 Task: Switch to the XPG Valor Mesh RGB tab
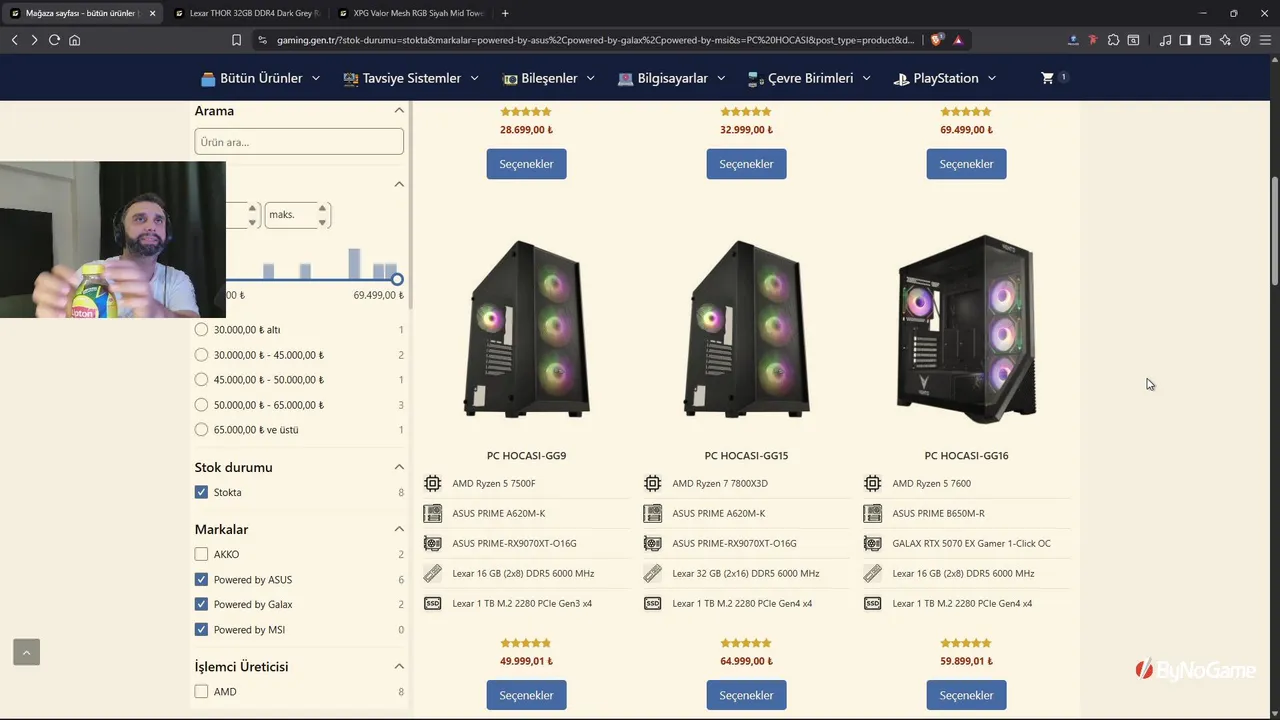[x=411, y=13]
